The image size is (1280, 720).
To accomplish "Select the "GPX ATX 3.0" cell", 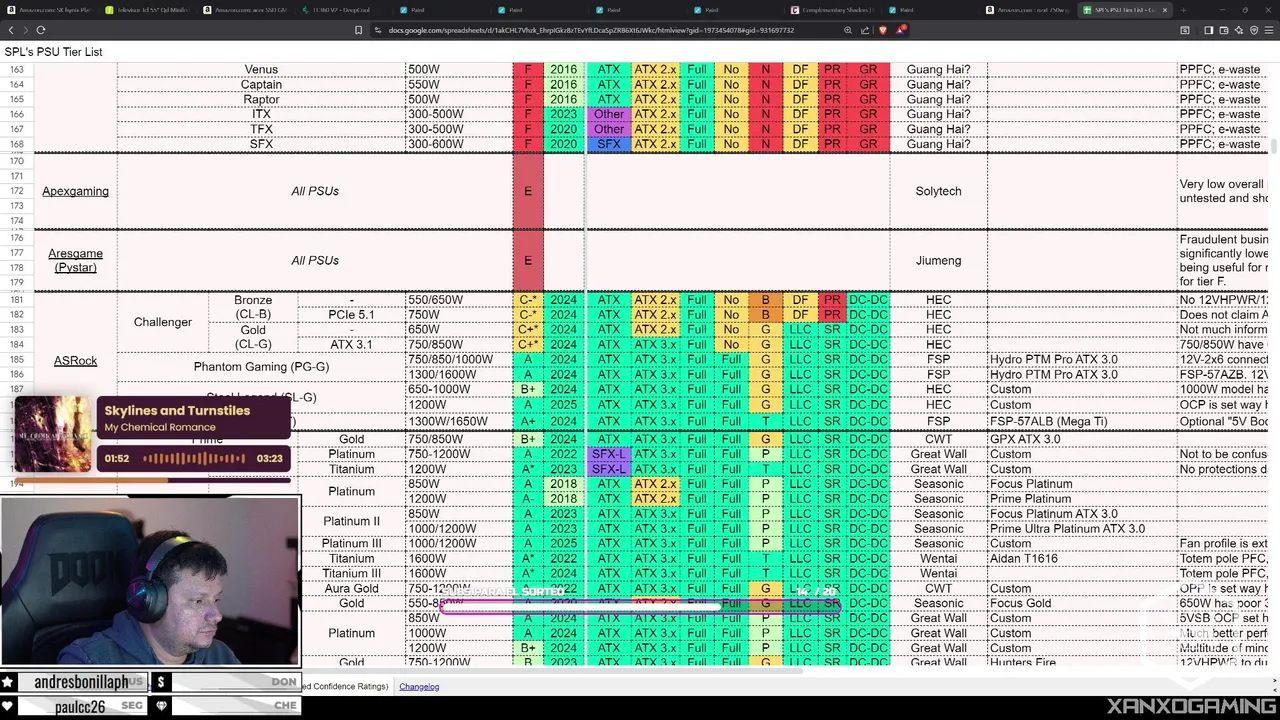I will (x=1082, y=439).
